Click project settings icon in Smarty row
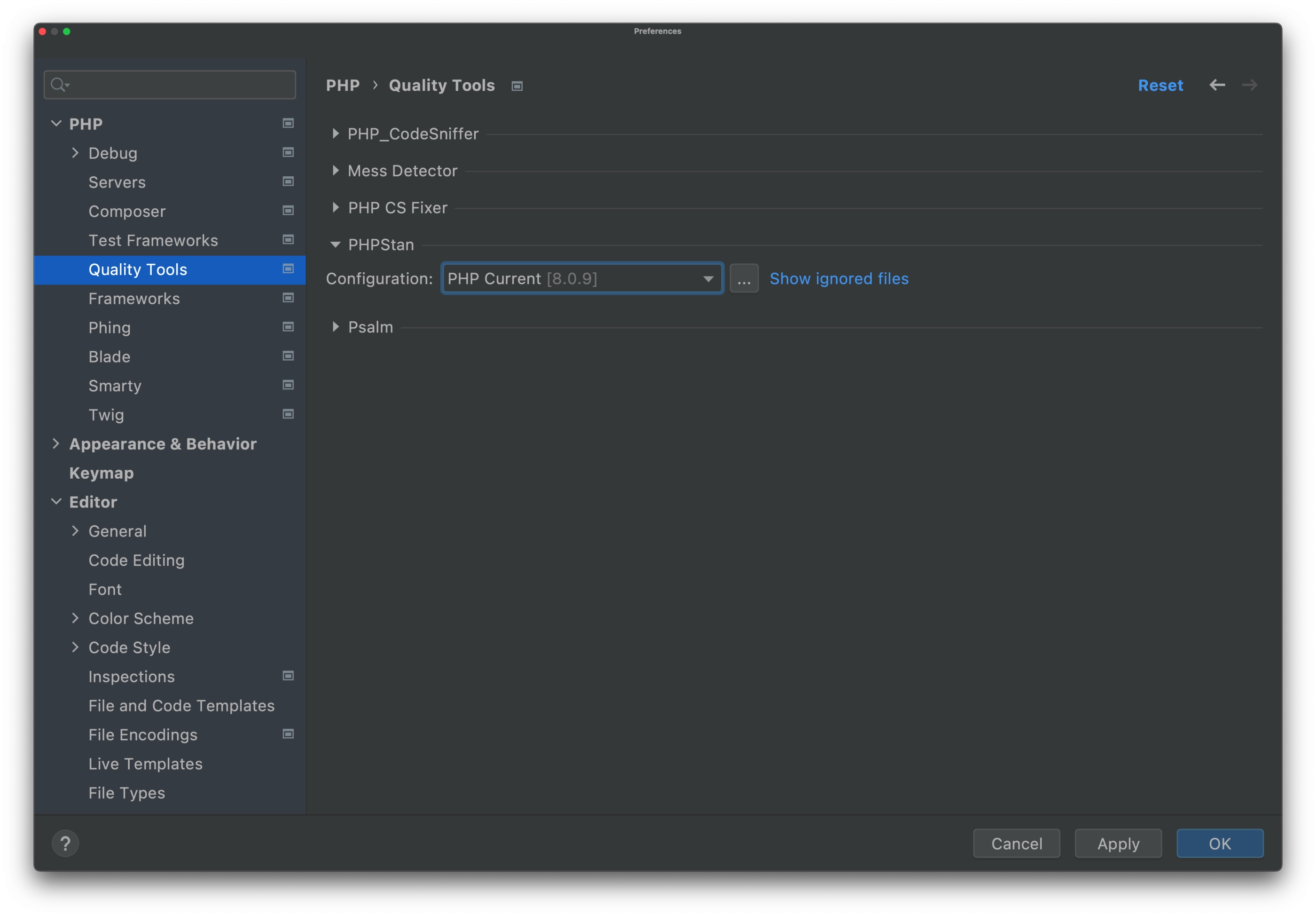 (x=288, y=385)
